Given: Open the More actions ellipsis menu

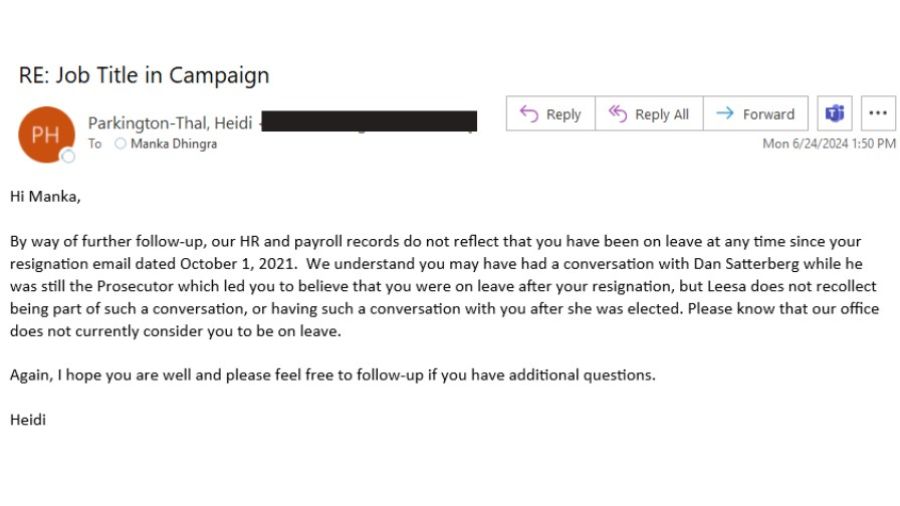Looking at the screenshot, I should [x=877, y=114].
